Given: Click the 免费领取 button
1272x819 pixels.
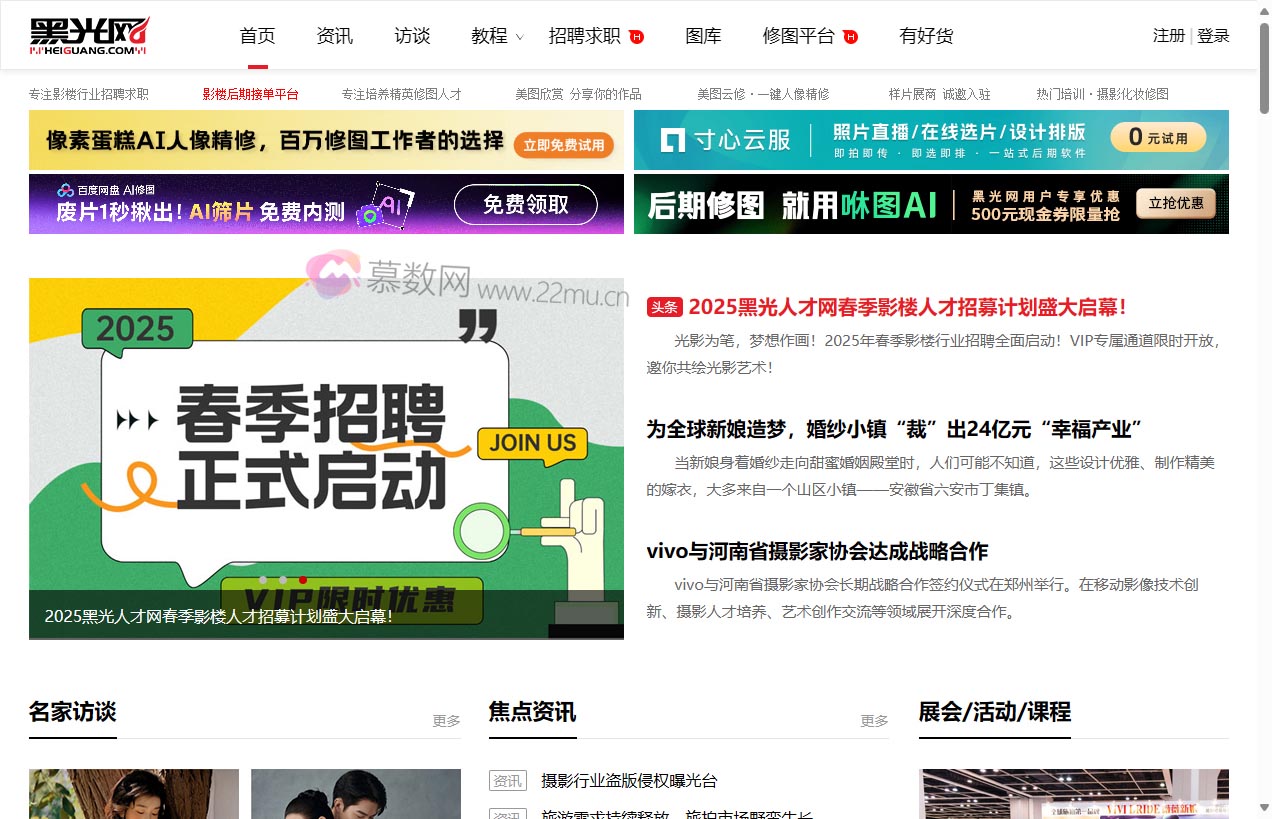Looking at the screenshot, I should click(x=527, y=204).
